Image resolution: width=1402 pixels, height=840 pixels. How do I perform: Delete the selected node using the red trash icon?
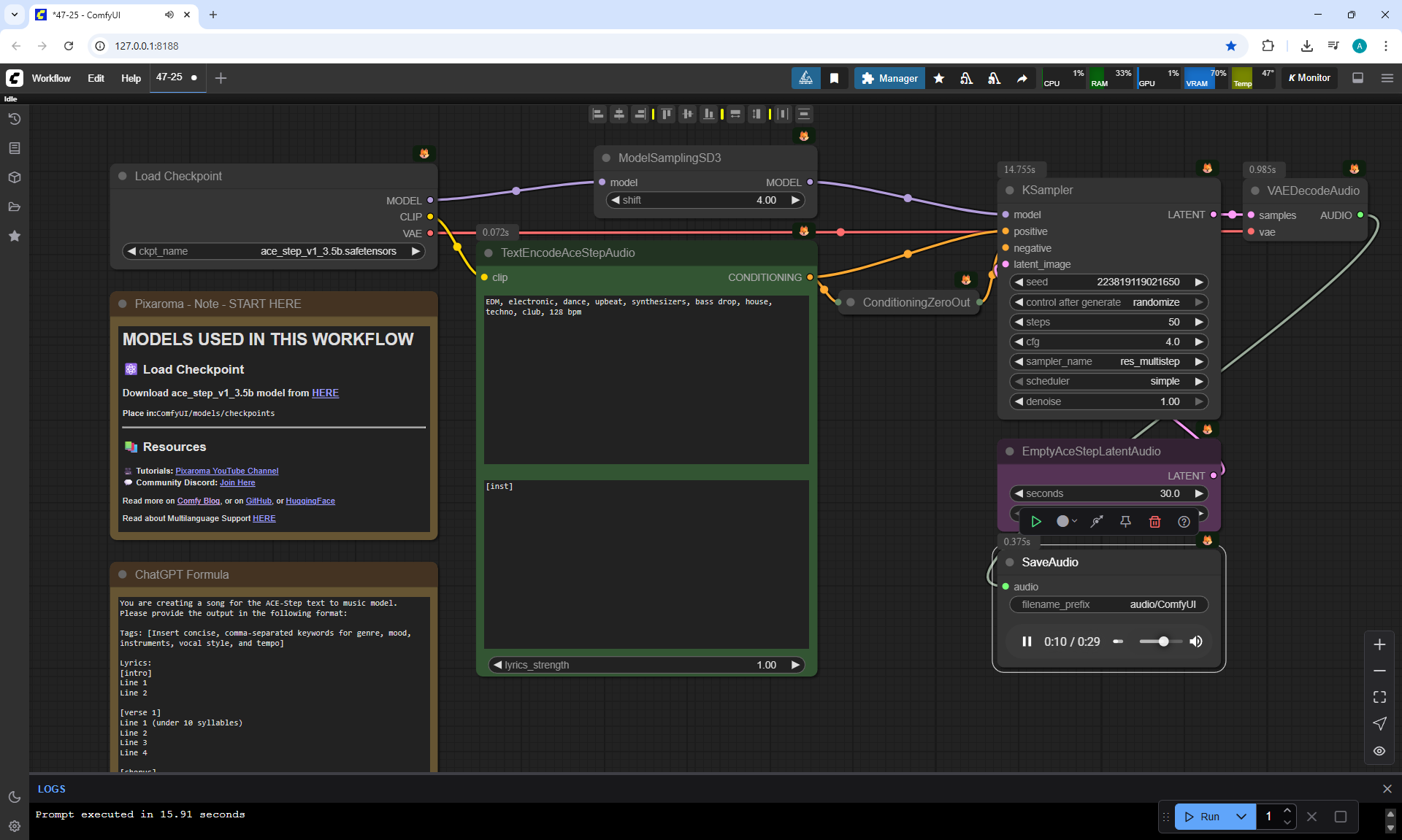pos(1154,521)
